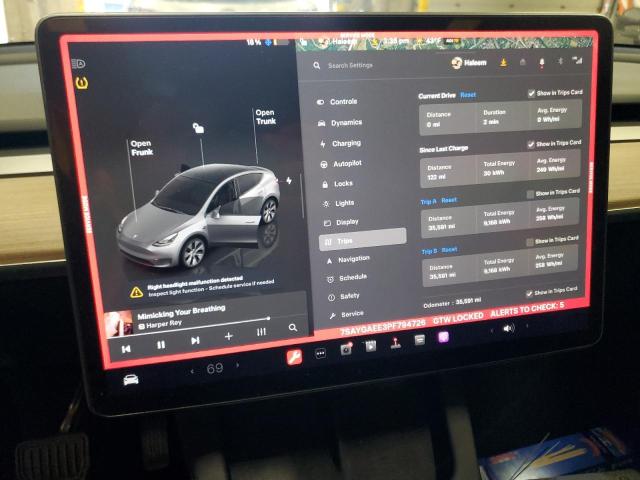
Task: Lower volume with left arrow
Action: pyautogui.click(x=491, y=330)
